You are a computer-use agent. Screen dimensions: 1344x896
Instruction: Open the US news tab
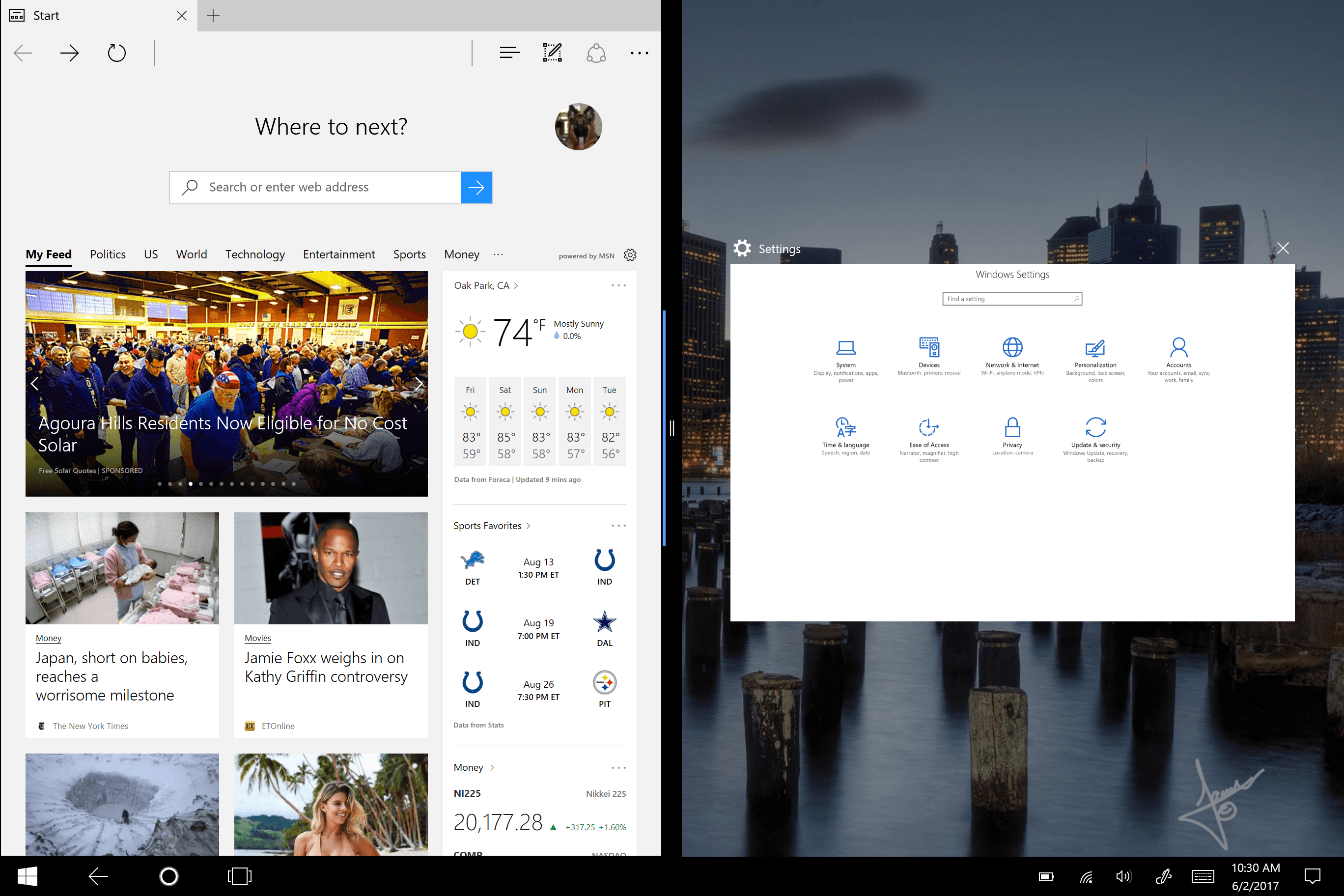pyautogui.click(x=151, y=254)
